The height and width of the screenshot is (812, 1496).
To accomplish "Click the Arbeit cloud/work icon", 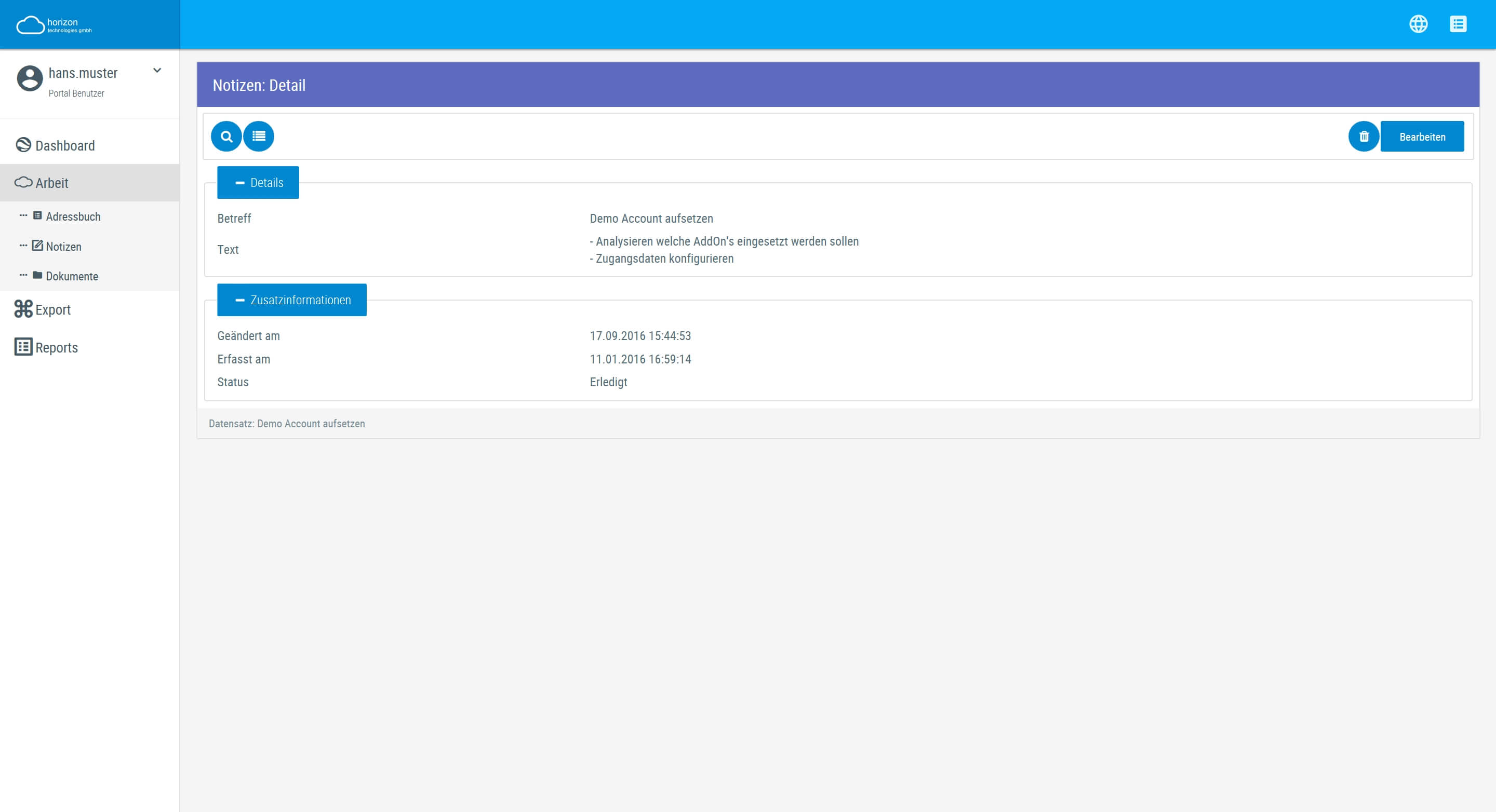I will click(x=22, y=182).
